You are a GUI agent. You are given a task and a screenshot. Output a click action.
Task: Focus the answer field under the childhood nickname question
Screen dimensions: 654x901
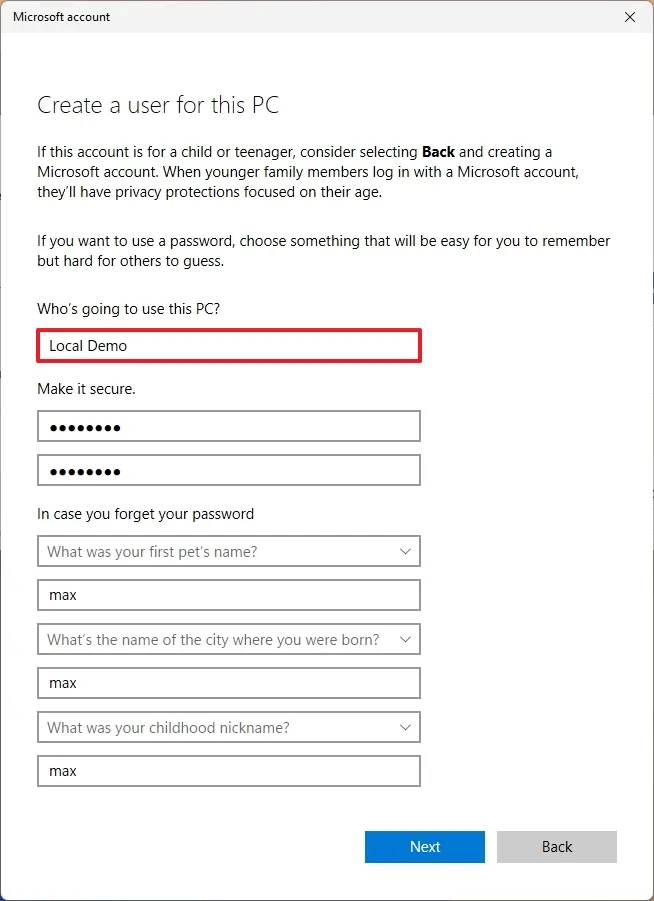coord(228,771)
